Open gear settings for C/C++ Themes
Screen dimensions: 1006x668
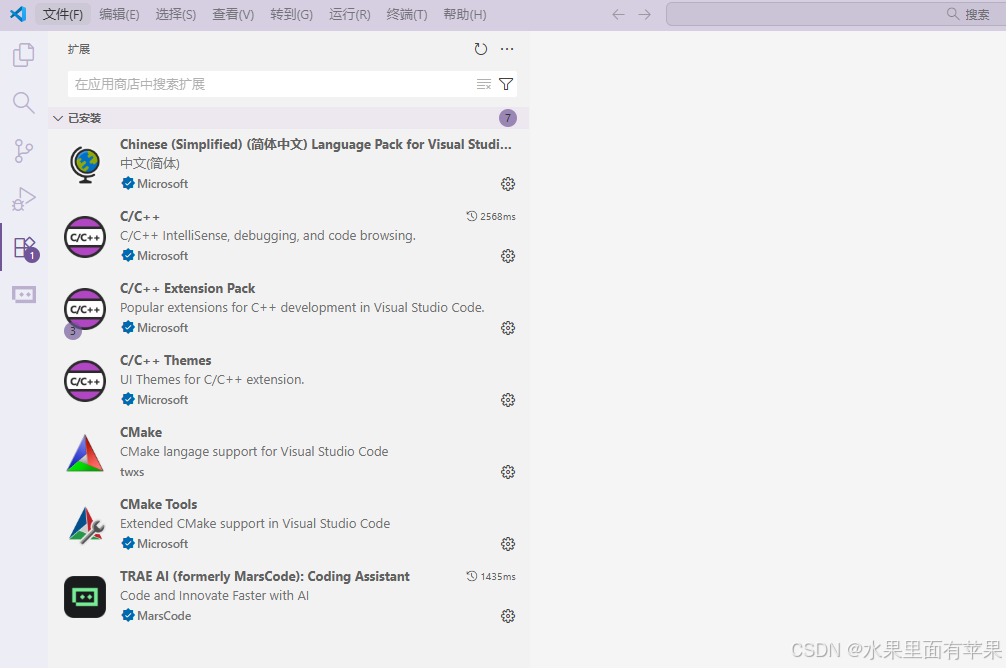point(507,400)
